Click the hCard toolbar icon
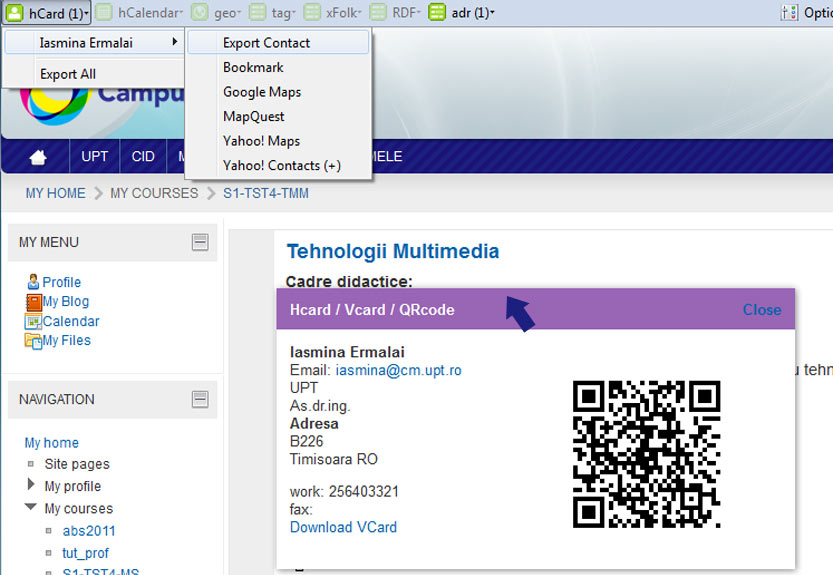This screenshot has height=575, width=833. click(15, 13)
